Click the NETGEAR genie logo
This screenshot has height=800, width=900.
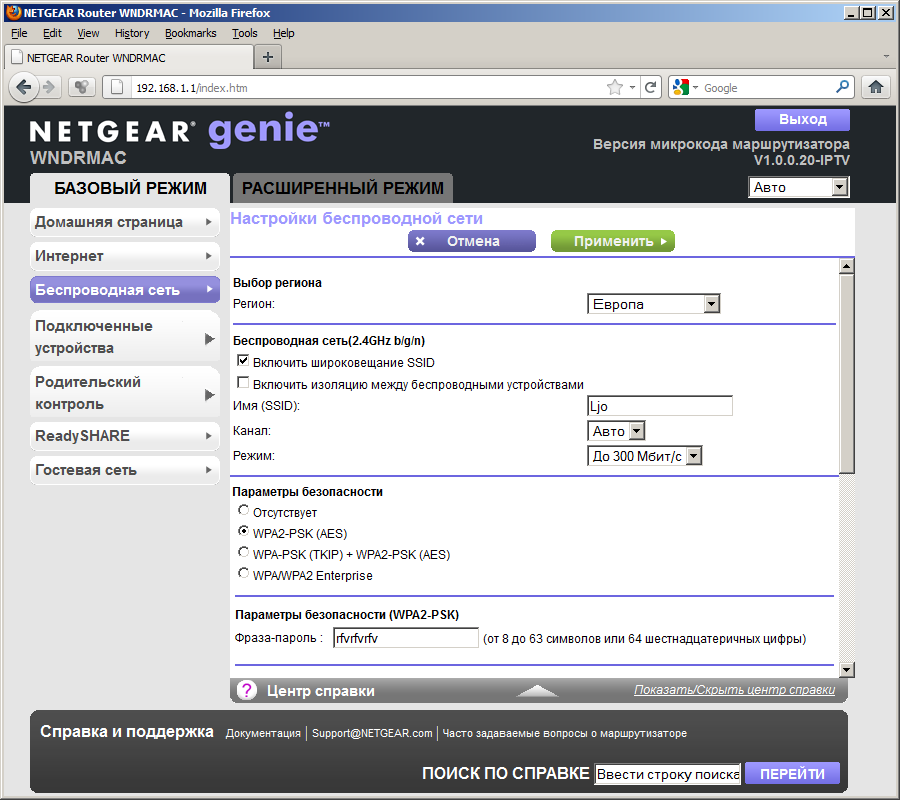[179, 130]
